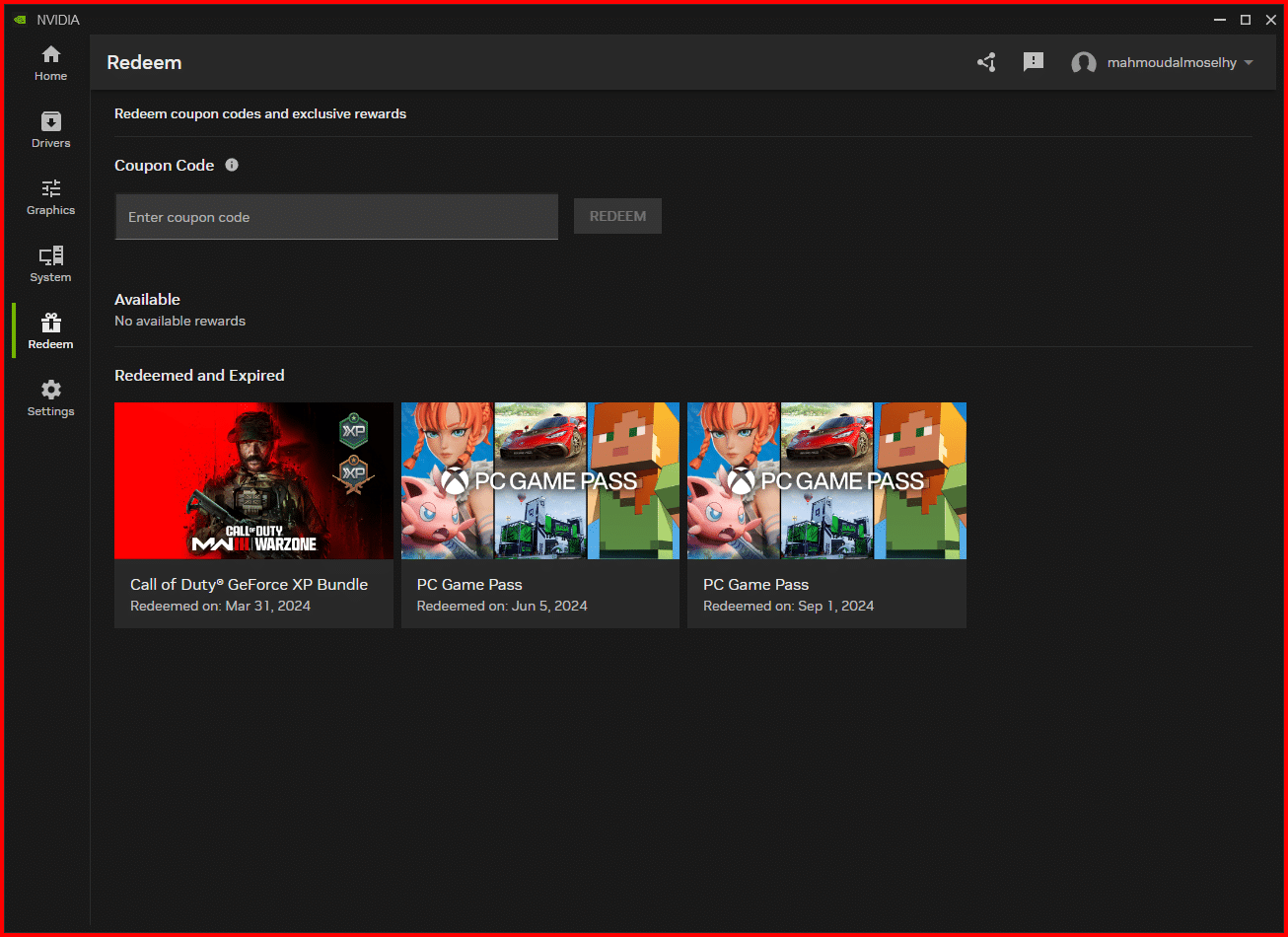Open PC Game Pass image redeemed Sep 1
Image resolution: width=1288 pixels, height=937 pixels.
[826, 480]
